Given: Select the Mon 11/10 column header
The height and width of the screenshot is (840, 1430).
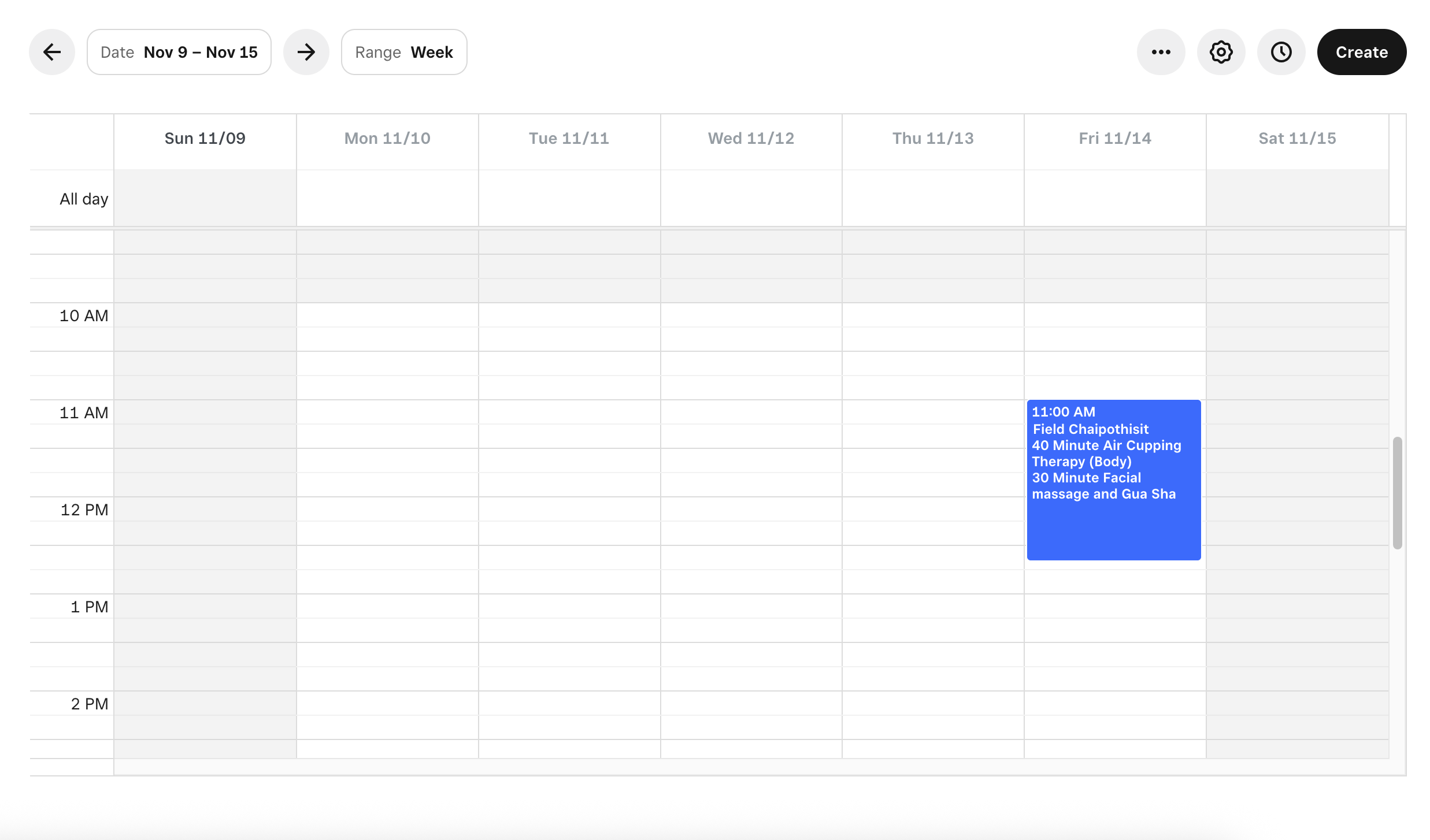Looking at the screenshot, I should [387, 139].
